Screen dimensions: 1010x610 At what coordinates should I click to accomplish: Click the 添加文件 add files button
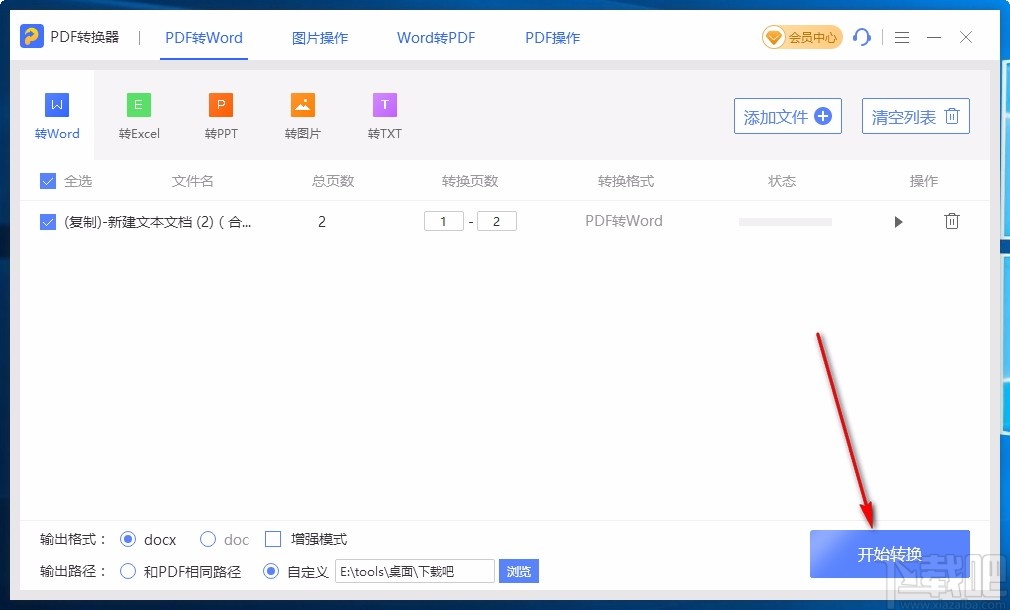[x=787, y=116]
